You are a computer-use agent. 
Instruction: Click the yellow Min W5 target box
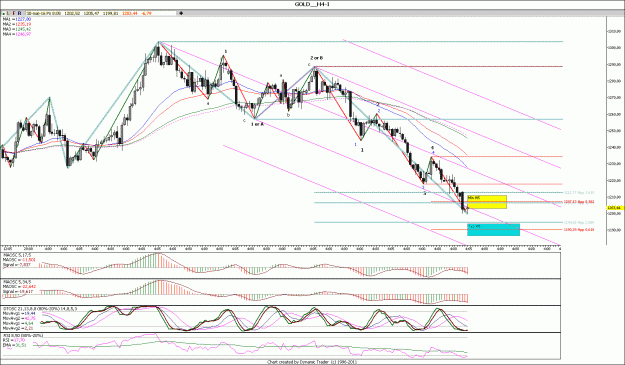[x=487, y=202]
